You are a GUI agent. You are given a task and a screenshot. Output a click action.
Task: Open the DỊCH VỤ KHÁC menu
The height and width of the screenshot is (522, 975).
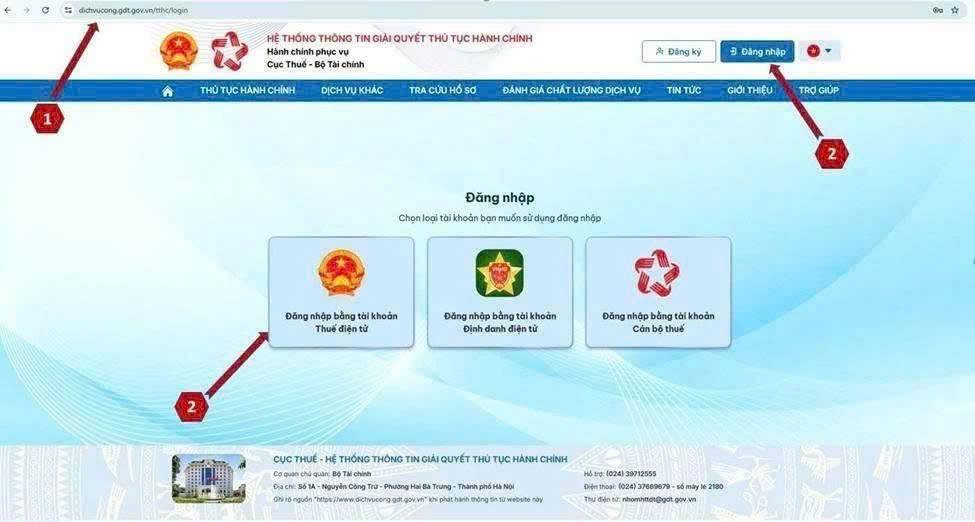point(352,90)
